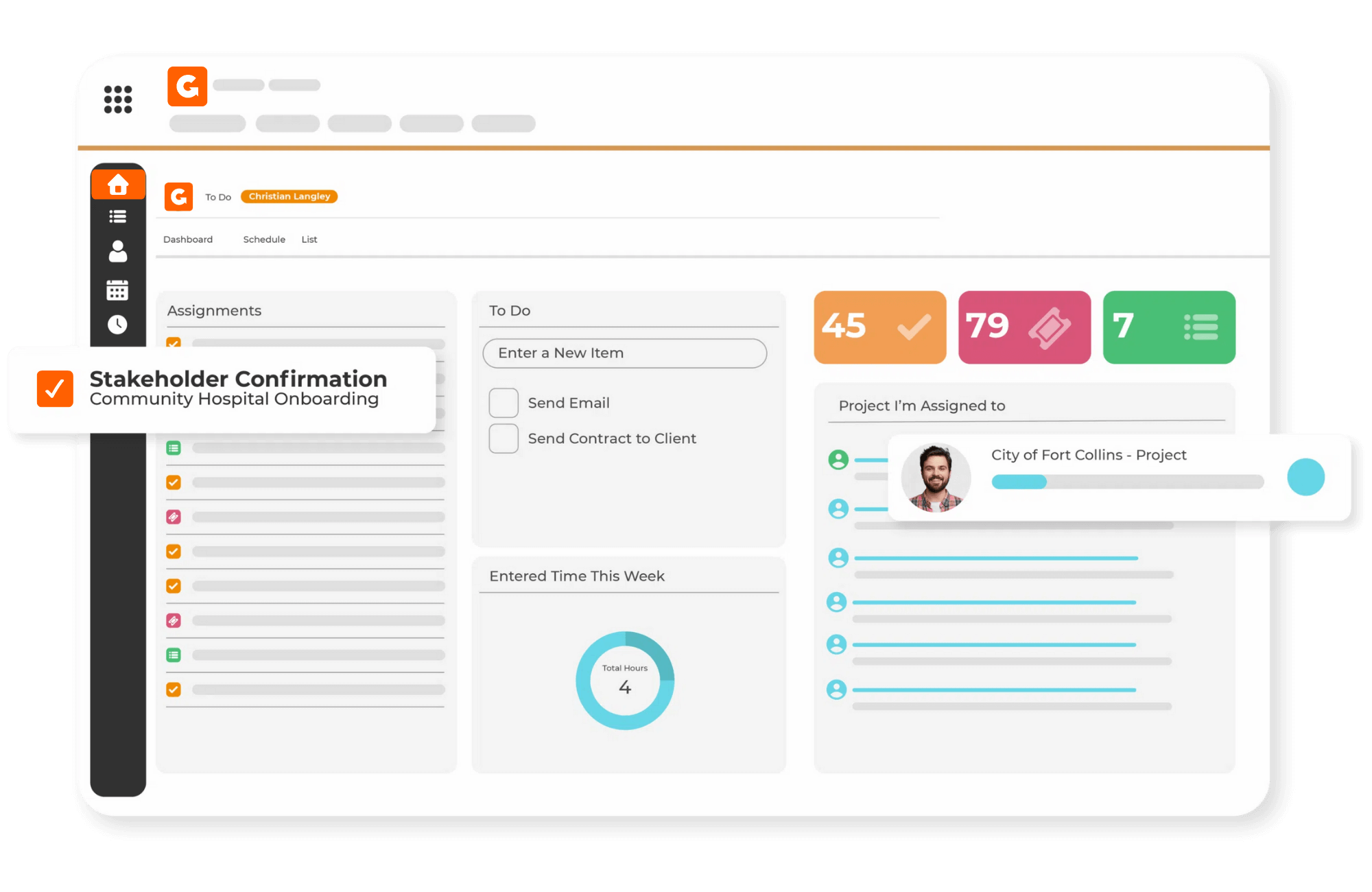
Task: Click the checkmark icon on the 45 card
Action: pos(914,327)
